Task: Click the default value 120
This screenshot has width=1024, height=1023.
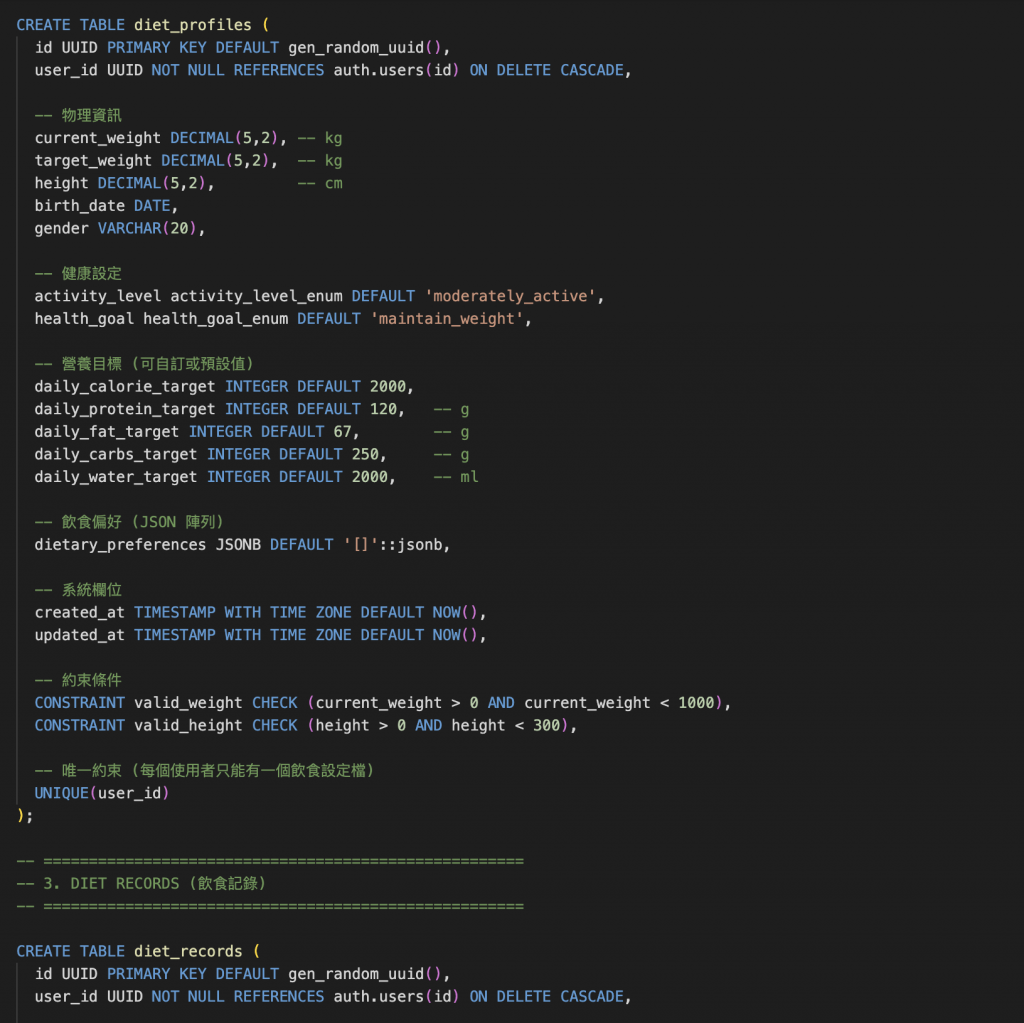Action: click(x=383, y=410)
